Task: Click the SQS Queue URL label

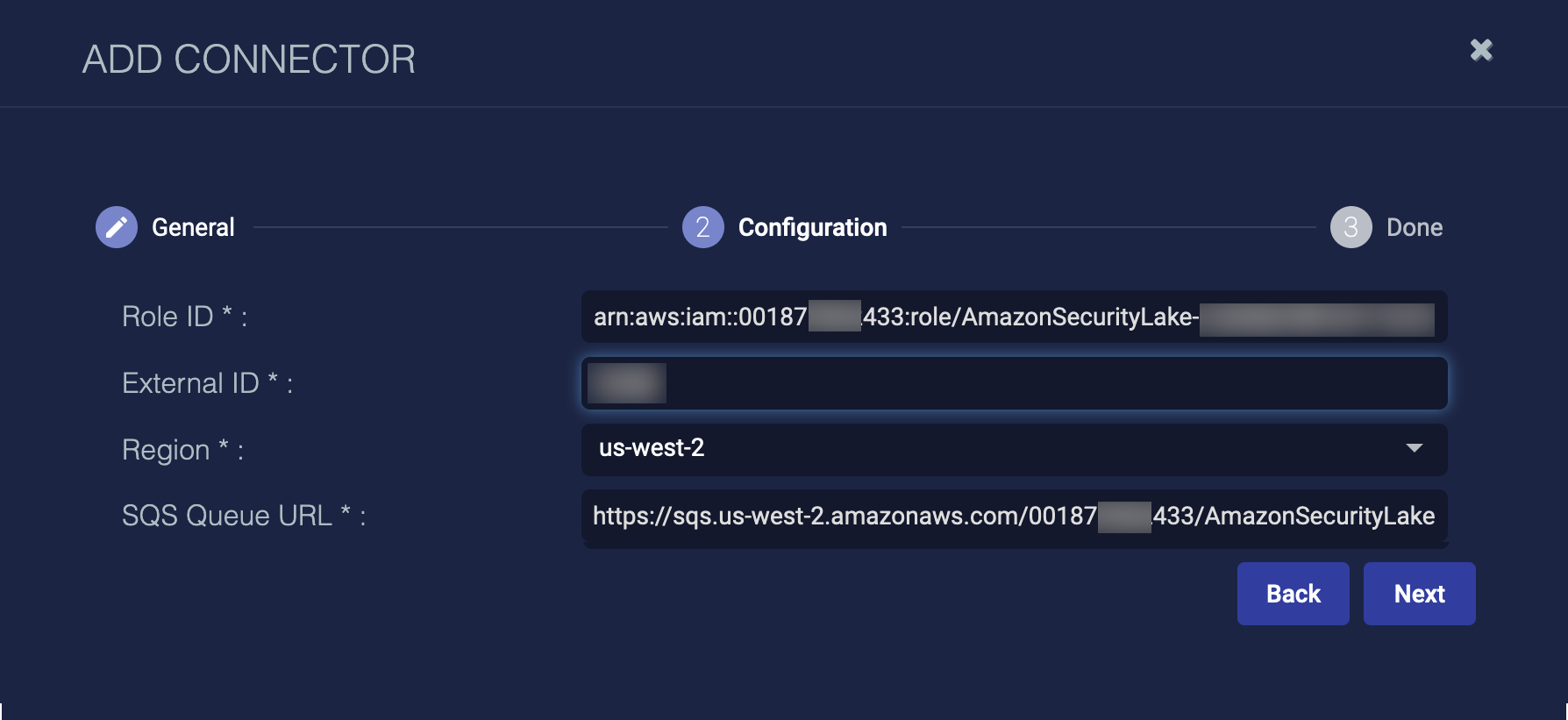Action: tap(243, 516)
